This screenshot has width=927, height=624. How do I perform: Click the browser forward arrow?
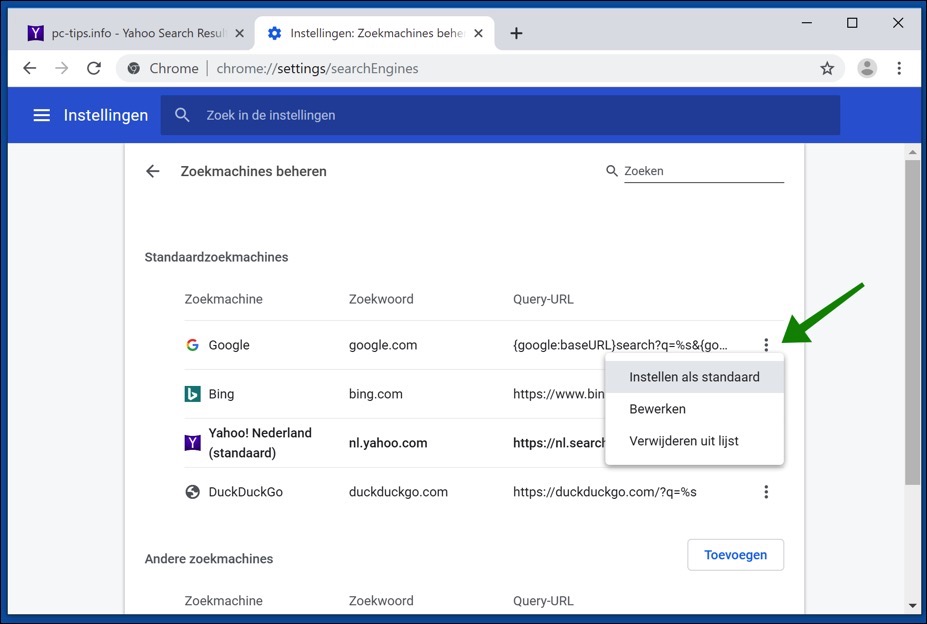61,68
